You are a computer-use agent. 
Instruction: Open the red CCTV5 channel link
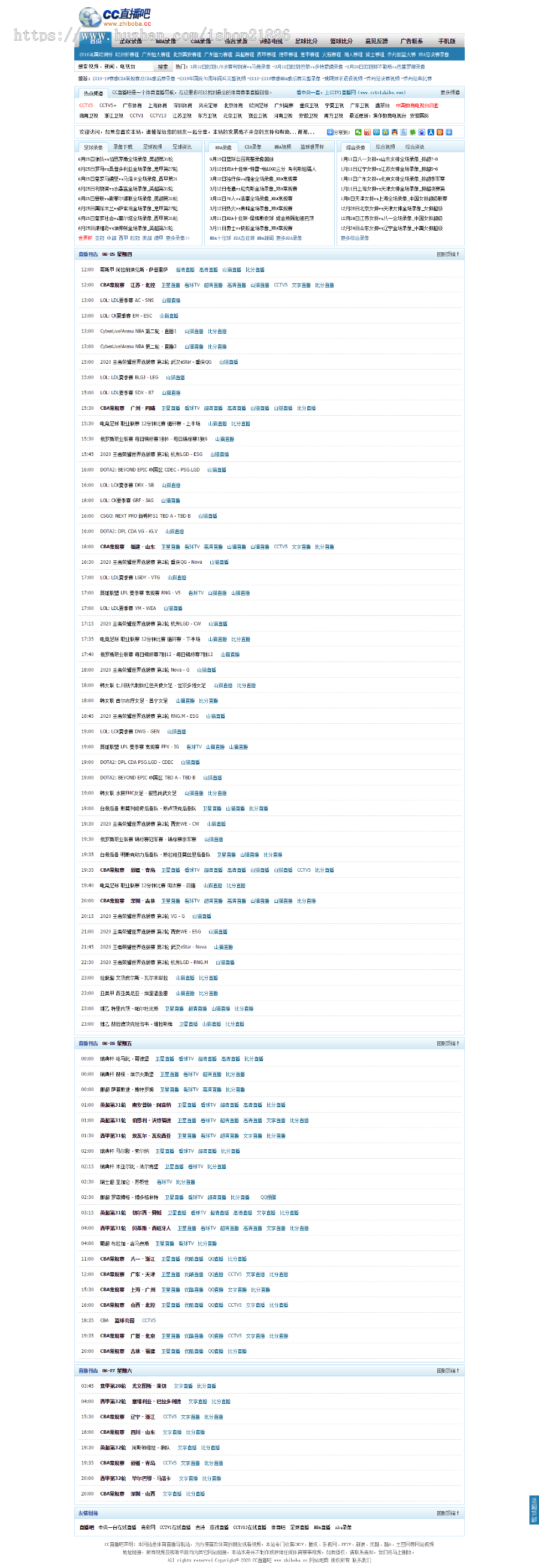coord(86,105)
